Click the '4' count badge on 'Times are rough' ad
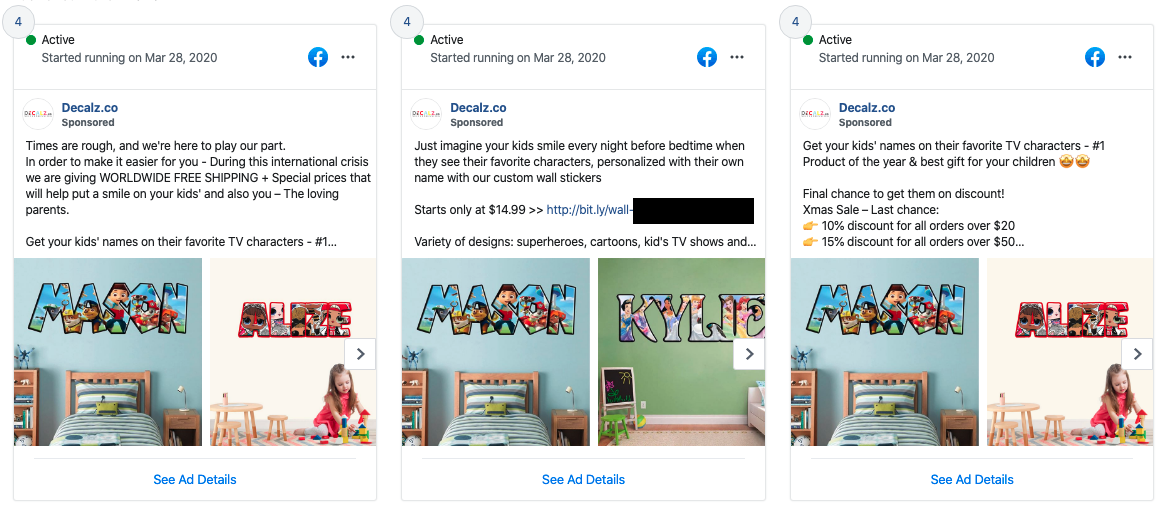Image resolution: width=1162 pixels, height=510 pixels. click(x=19, y=22)
